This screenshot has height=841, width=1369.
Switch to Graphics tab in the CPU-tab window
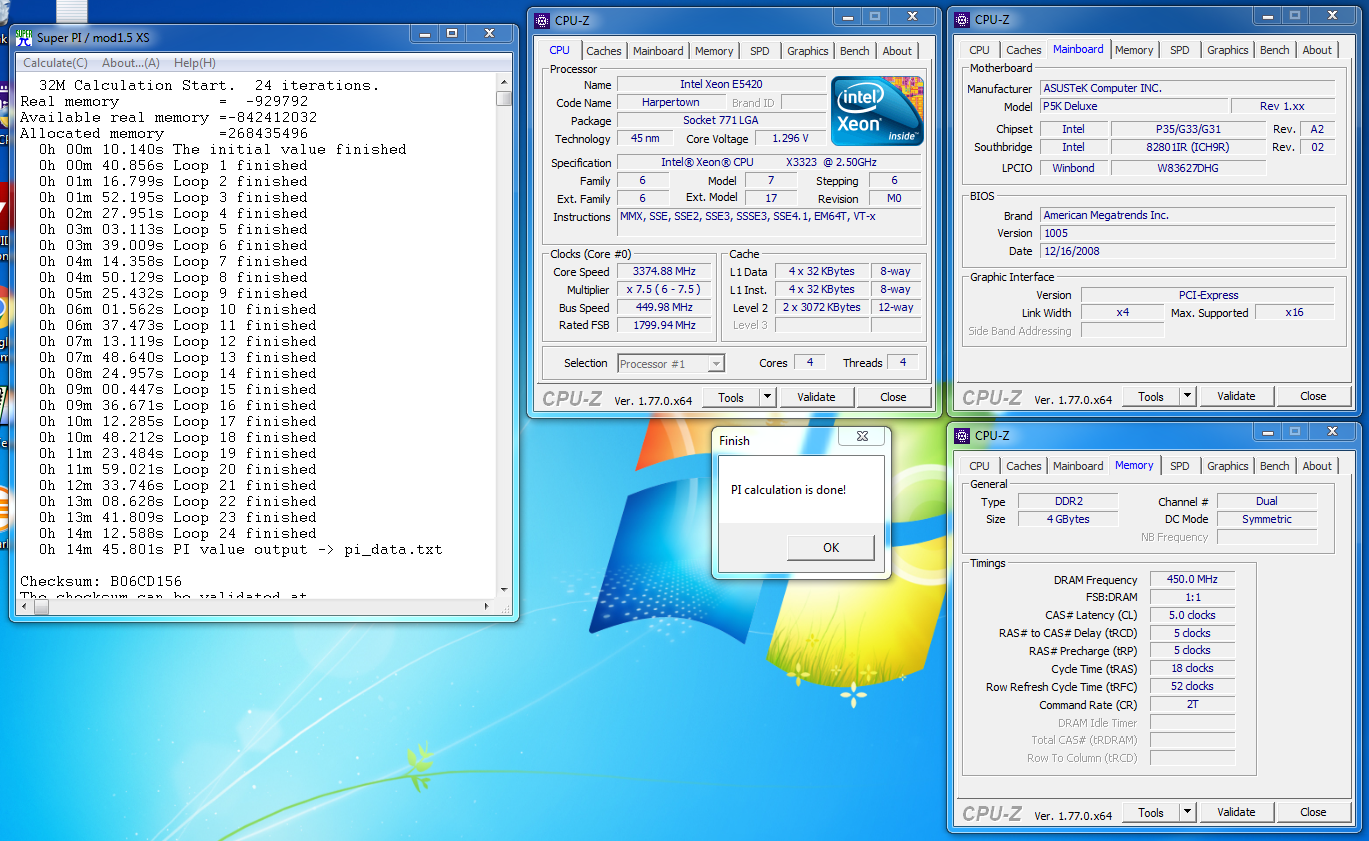[808, 51]
